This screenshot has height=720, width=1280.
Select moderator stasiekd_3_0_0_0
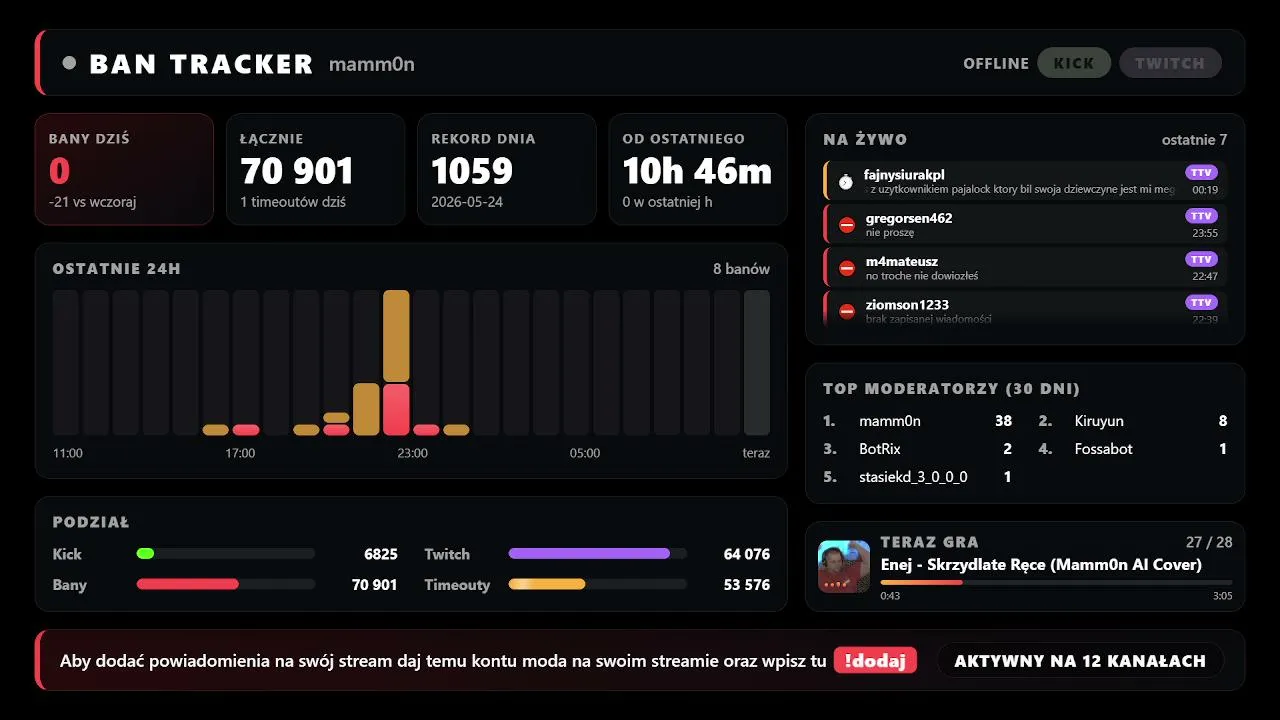pyautogui.click(x=913, y=477)
